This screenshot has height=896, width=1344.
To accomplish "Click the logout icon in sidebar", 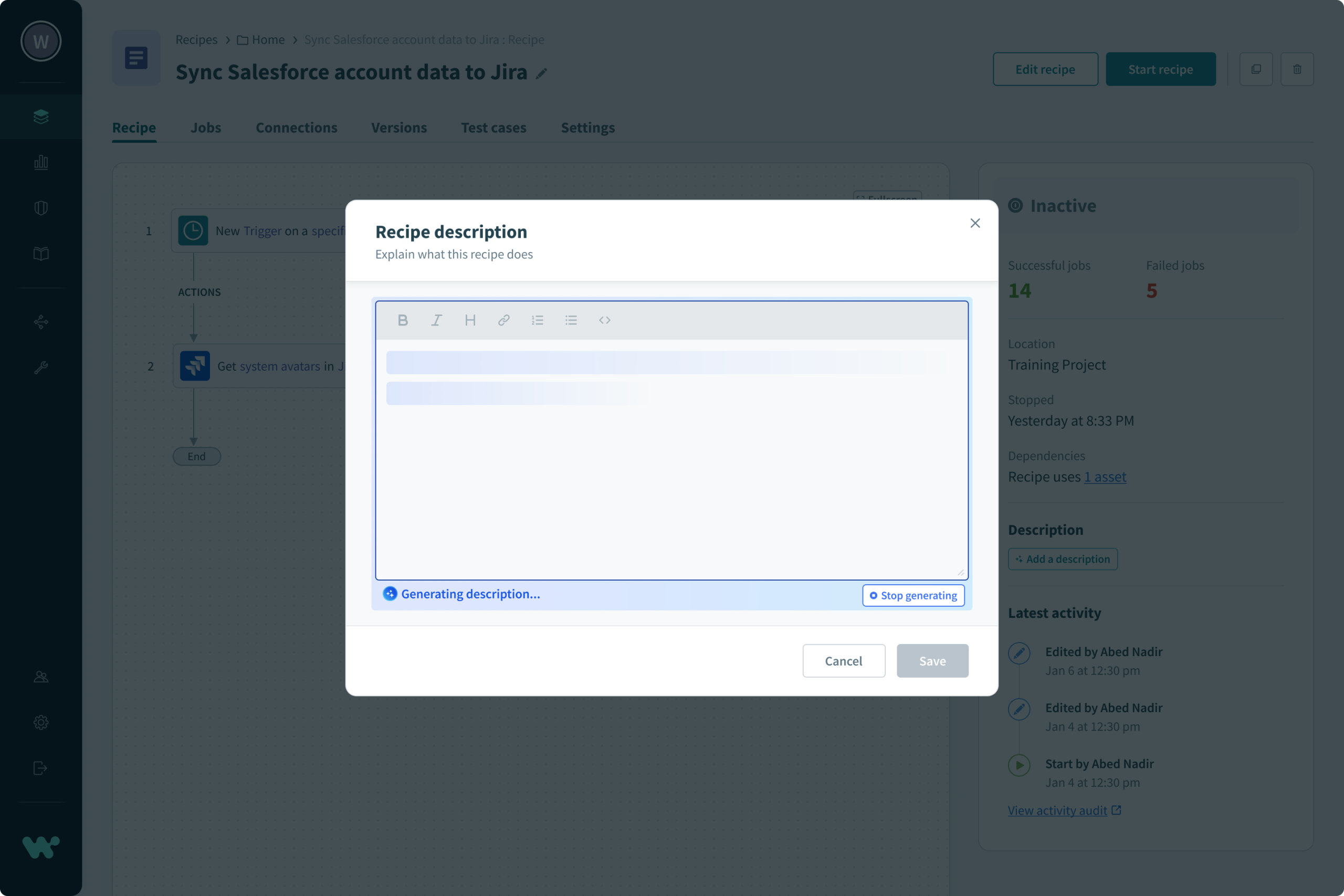I will pyautogui.click(x=40, y=768).
